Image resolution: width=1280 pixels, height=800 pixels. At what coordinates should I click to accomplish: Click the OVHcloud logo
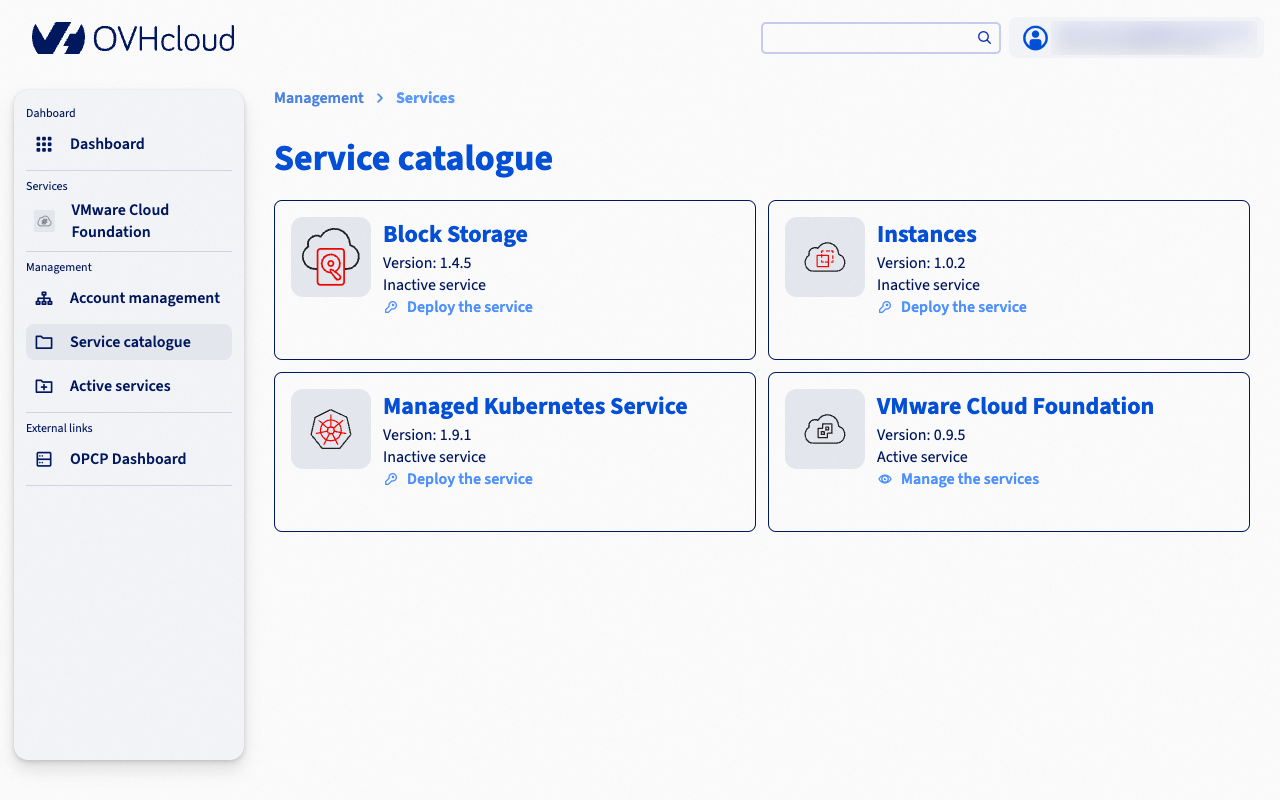click(133, 37)
